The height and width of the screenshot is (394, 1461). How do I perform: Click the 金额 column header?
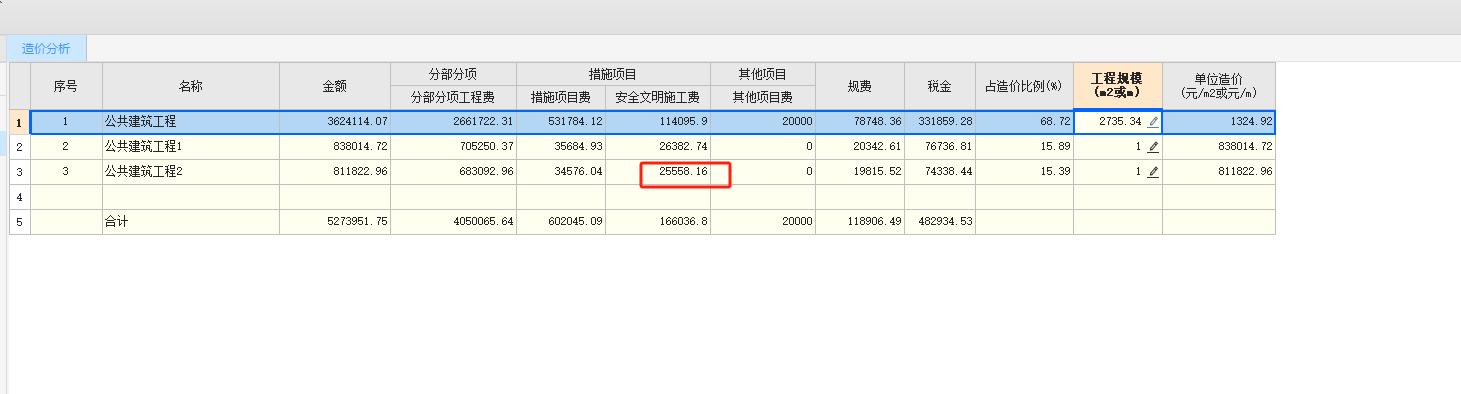[x=335, y=86]
